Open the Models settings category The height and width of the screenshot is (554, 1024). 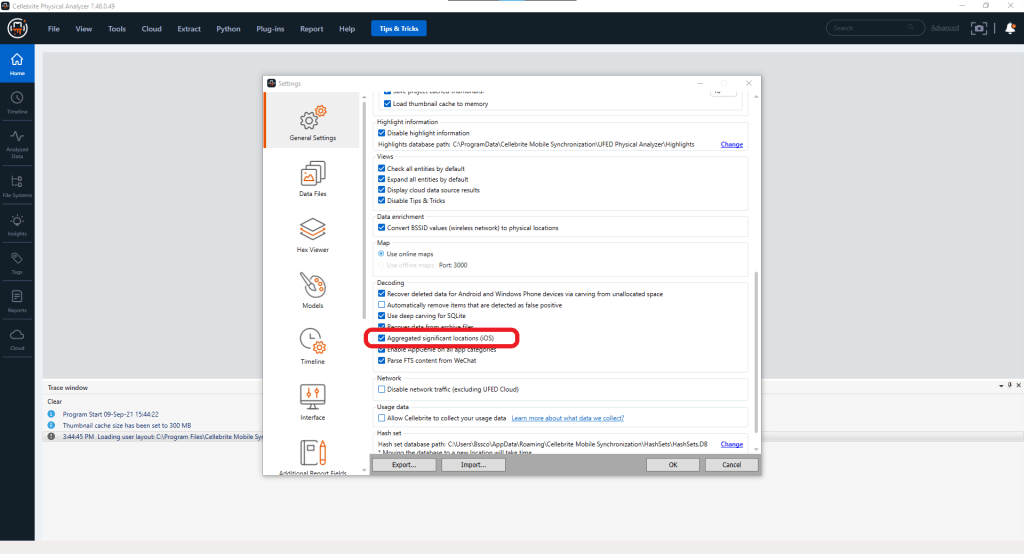pos(313,290)
